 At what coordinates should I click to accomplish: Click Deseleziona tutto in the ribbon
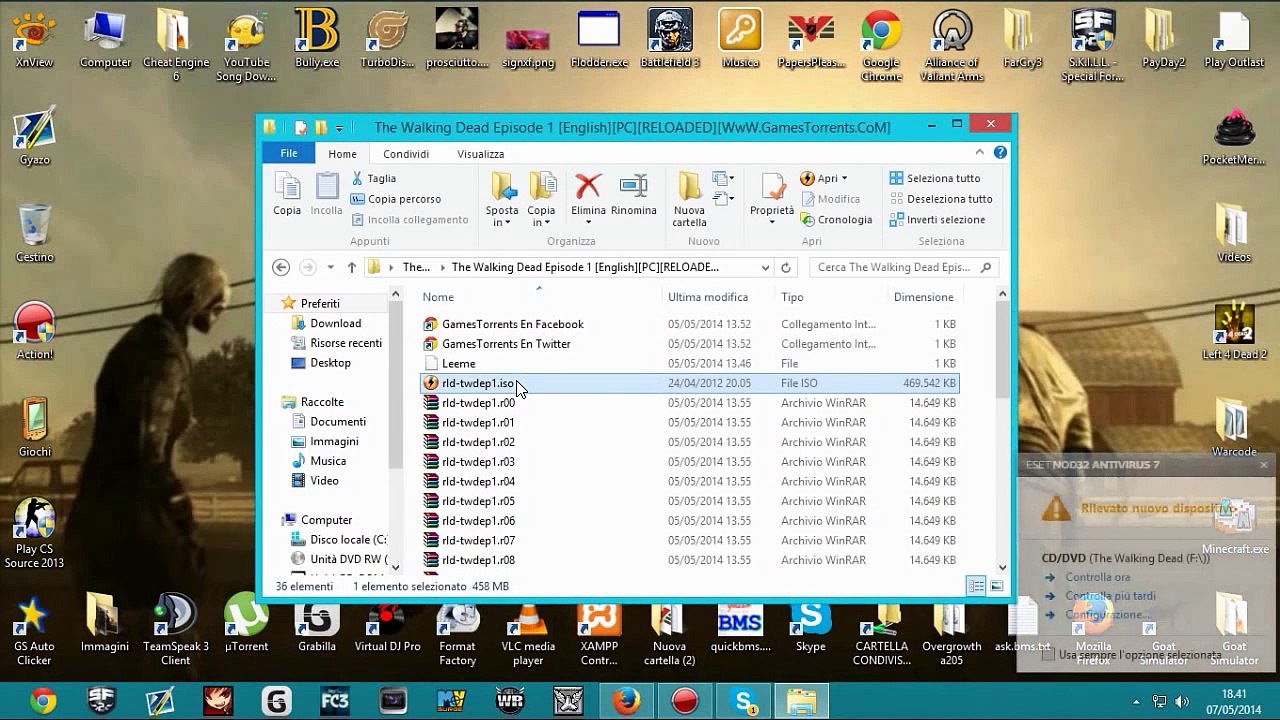941,199
